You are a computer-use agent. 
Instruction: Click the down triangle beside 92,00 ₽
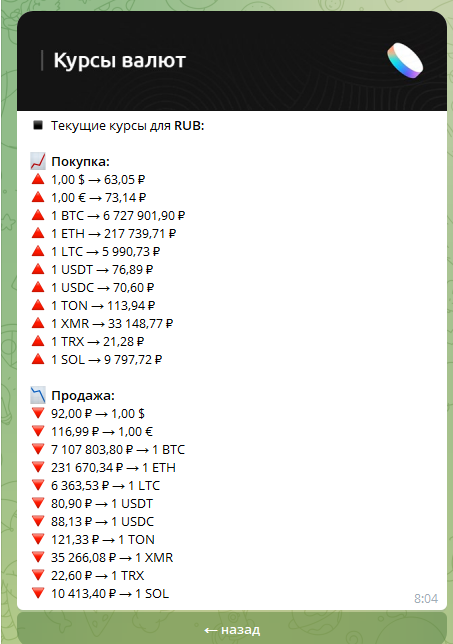[38, 413]
